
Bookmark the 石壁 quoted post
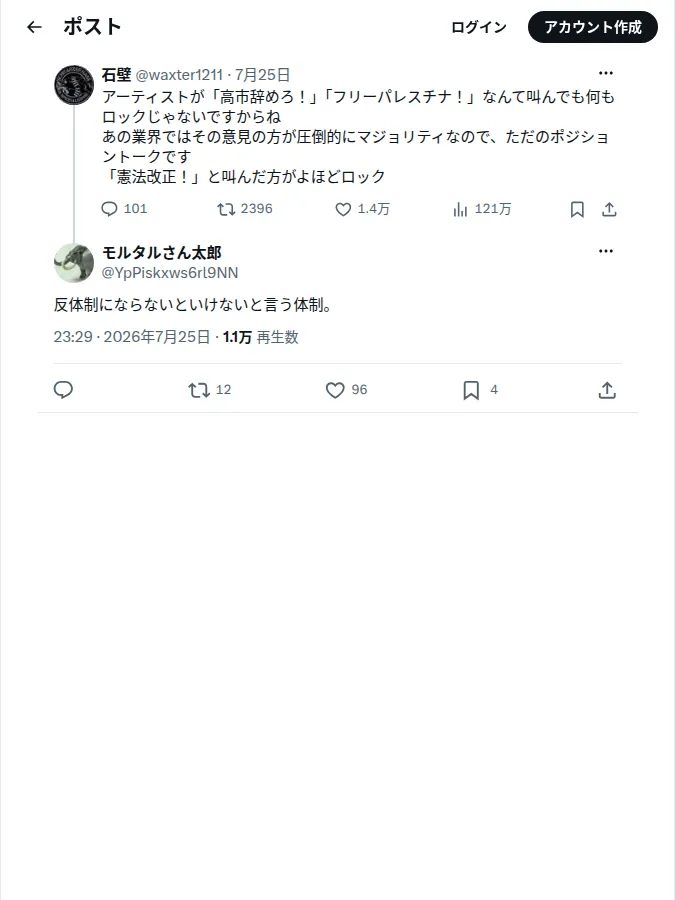click(x=577, y=209)
